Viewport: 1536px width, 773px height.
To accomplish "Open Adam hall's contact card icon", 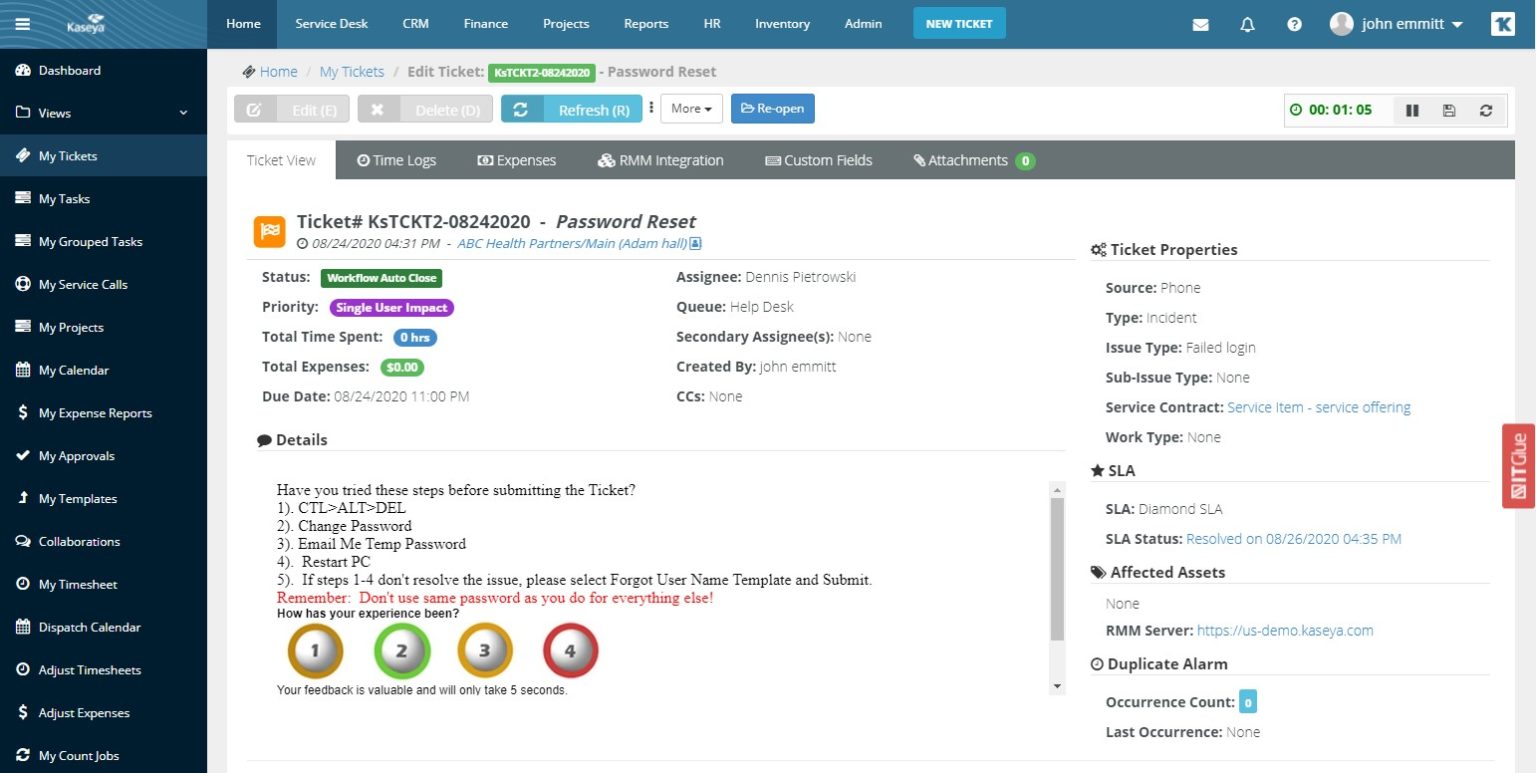I will tap(696, 243).
